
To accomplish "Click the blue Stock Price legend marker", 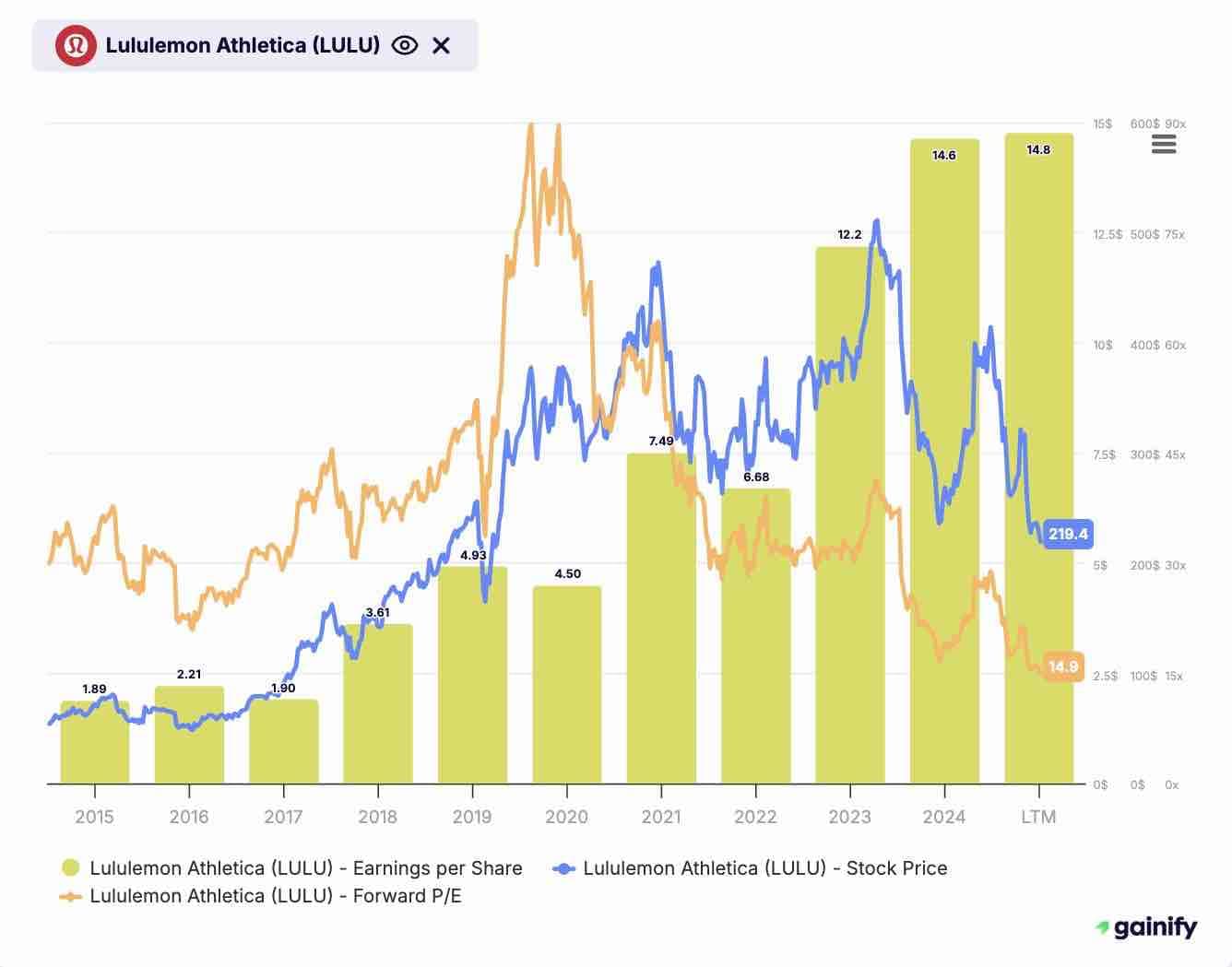I will pos(564,867).
